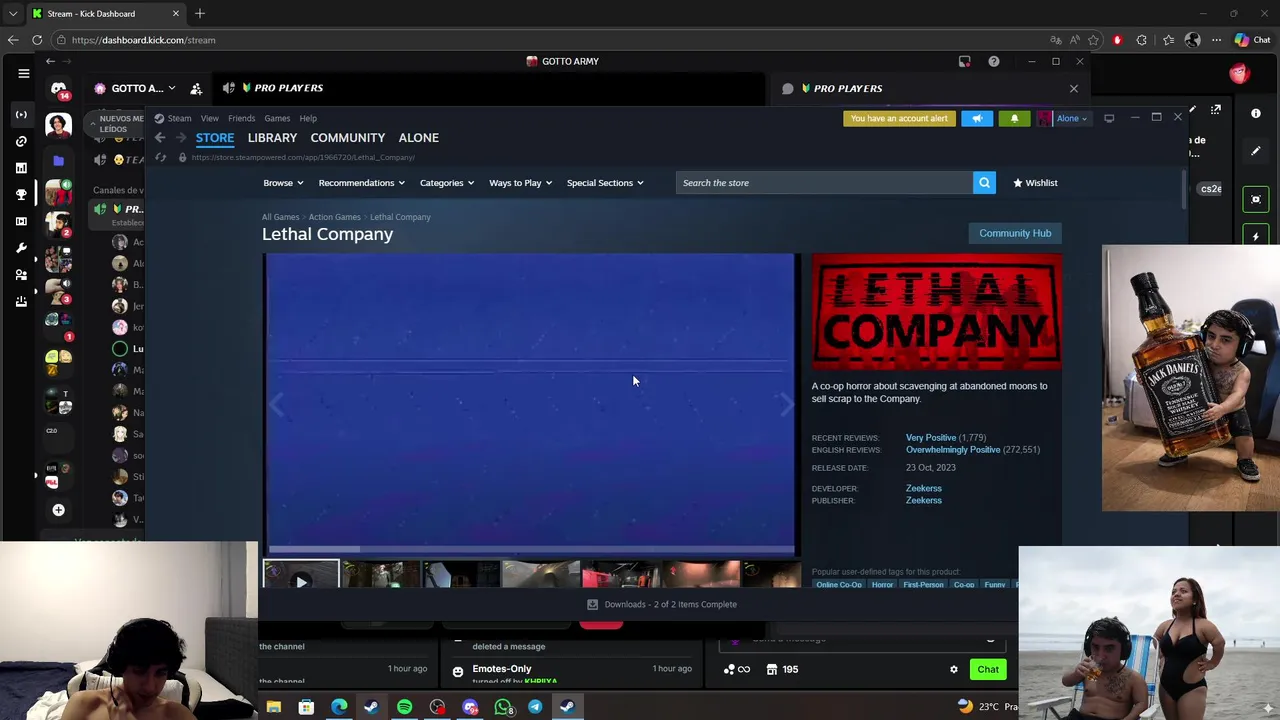Click Overwhelmingly Positive reviews link

tap(953, 450)
